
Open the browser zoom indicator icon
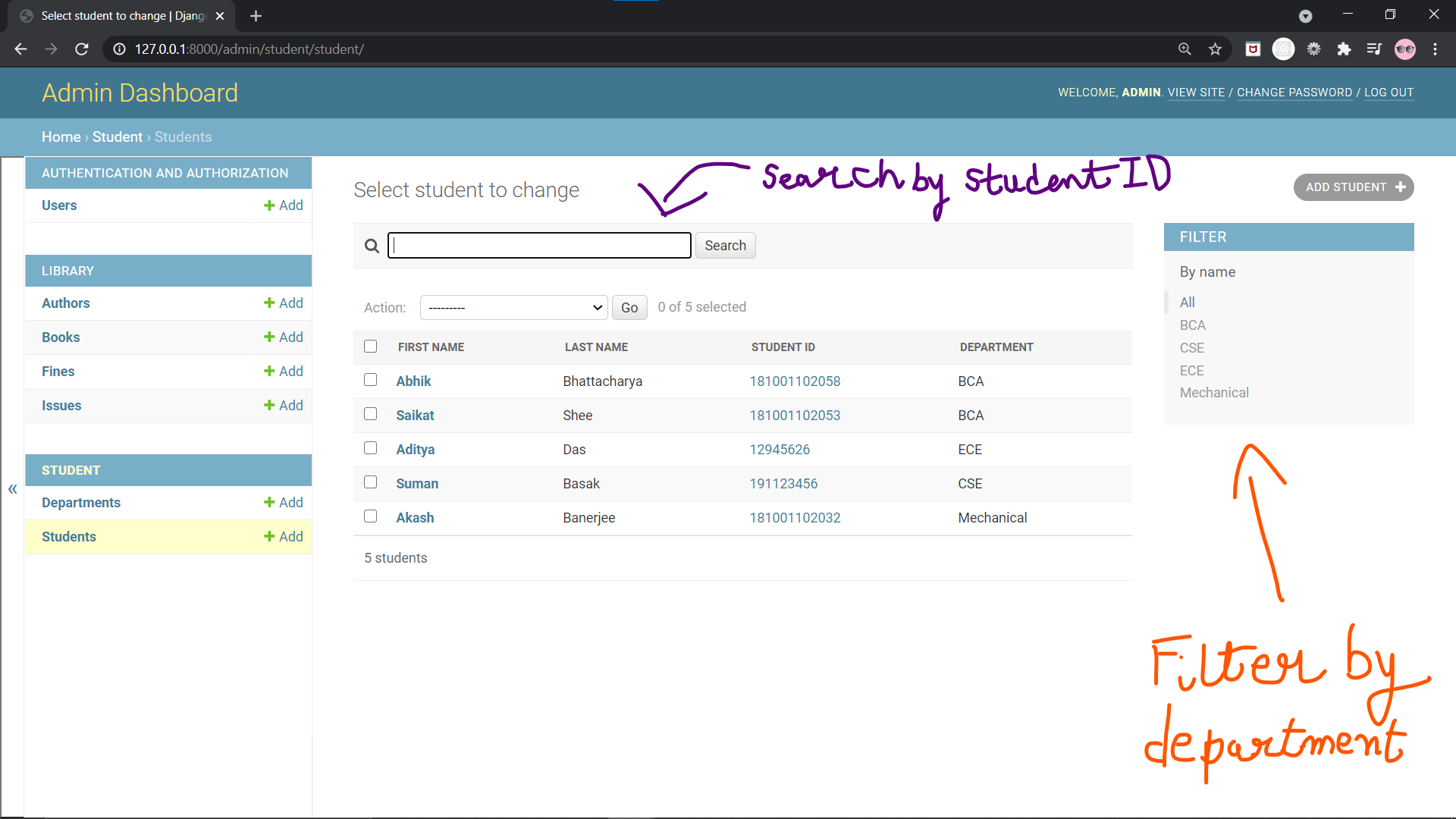pyautogui.click(x=1185, y=49)
